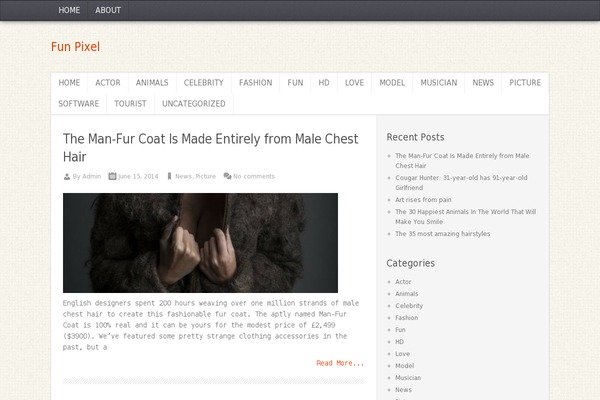
Task: Open the LOVE category tab
Action: click(x=354, y=83)
